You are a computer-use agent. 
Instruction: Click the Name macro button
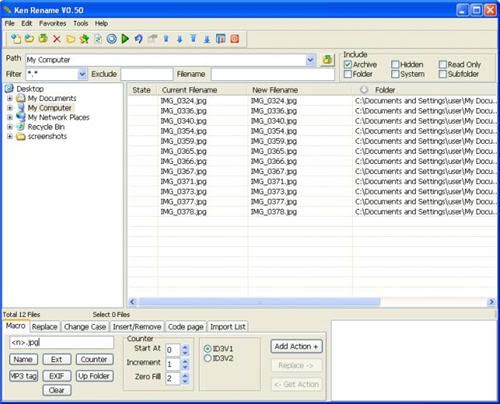tap(23, 359)
